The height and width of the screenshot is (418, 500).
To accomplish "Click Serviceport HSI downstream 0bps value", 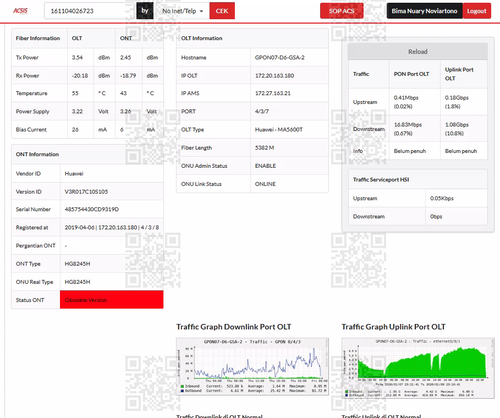I will (436, 216).
